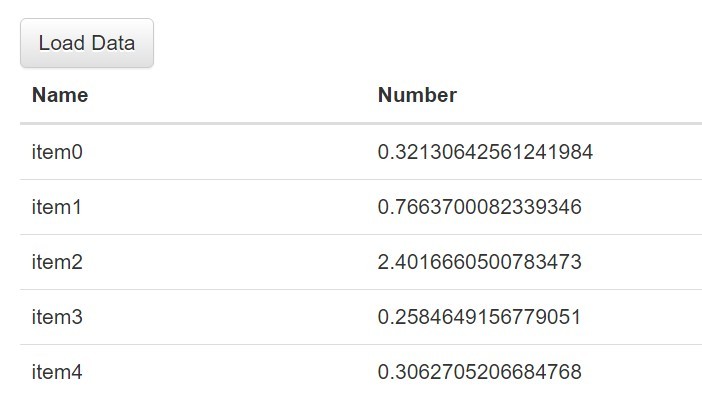This screenshot has height=415, width=702.
Task: Click the number 0.32130642561241984
Action: (x=485, y=152)
